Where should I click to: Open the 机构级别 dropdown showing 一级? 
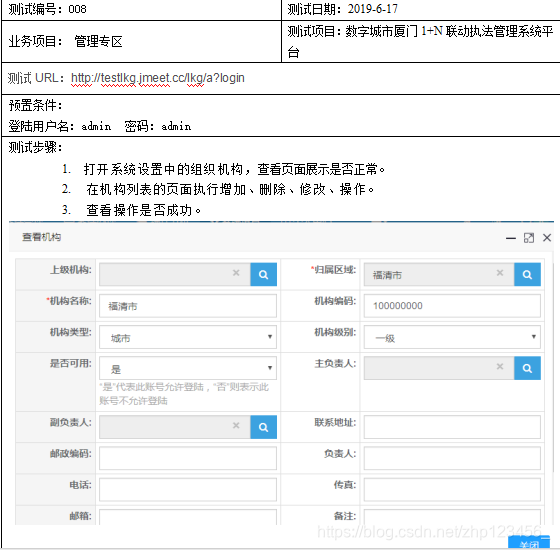pyautogui.click(x=452, y=337)
